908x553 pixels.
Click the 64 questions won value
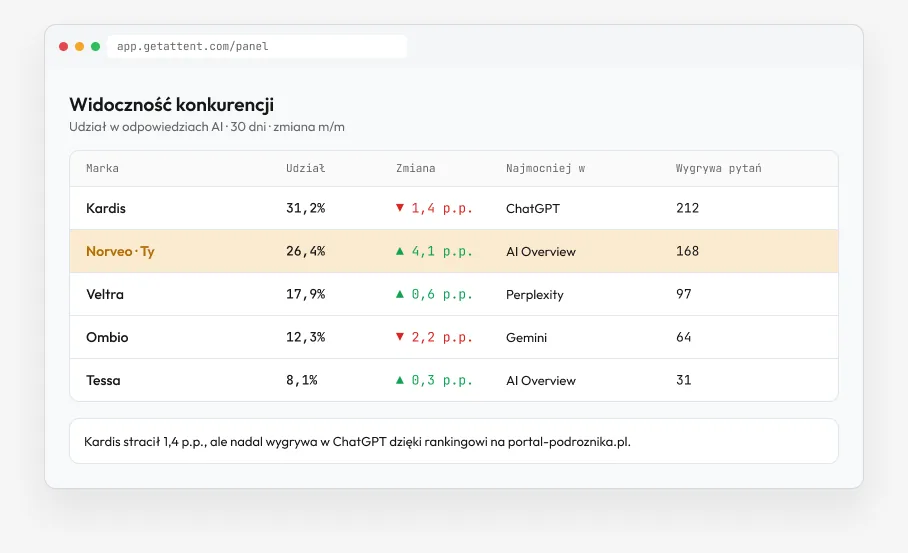tap(683, 337)
